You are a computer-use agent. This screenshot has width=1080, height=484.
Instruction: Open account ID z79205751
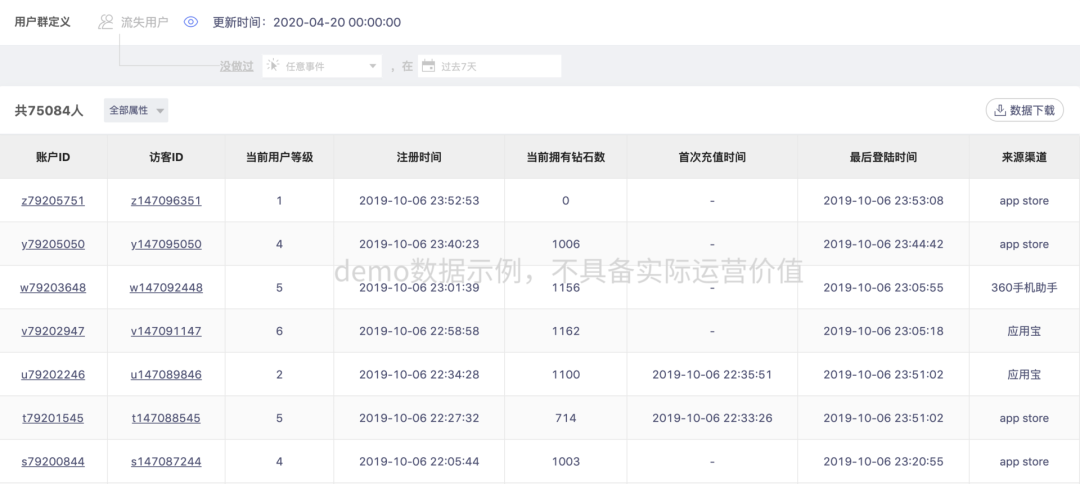tap(53, 201)
